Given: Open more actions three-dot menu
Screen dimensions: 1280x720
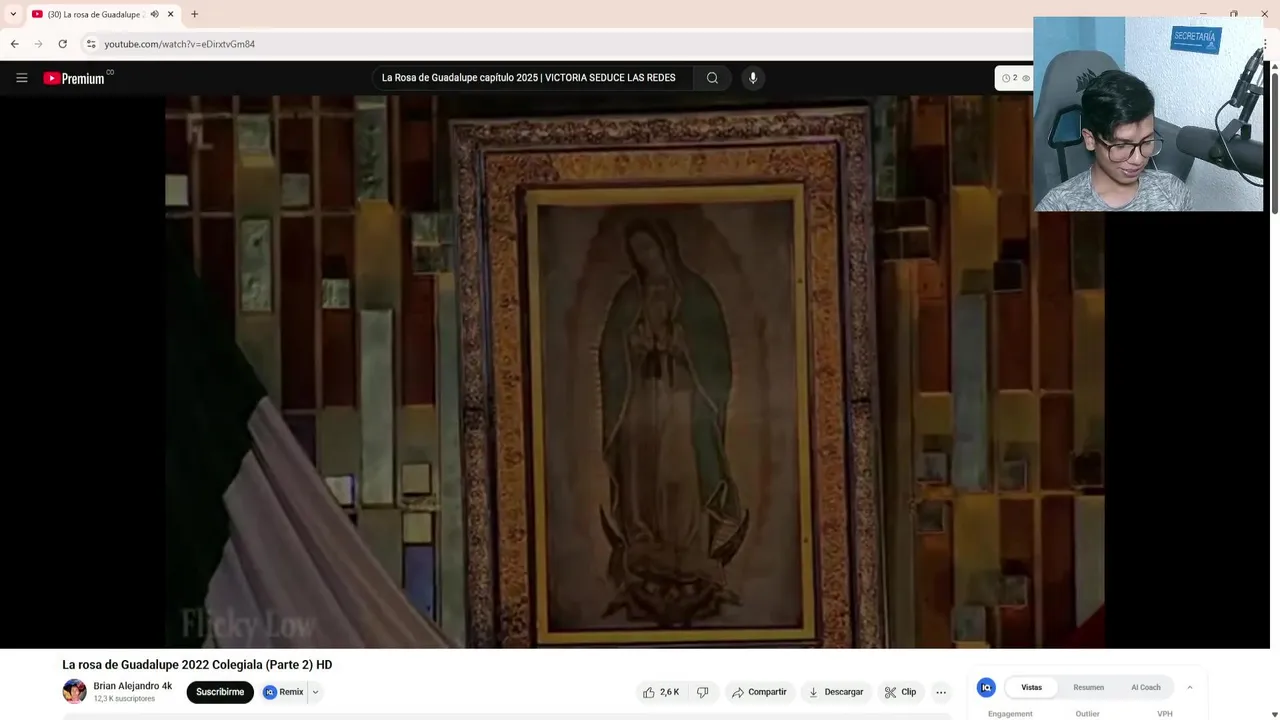Looking at the screenshot, I should pyautogui.click(x=941, y=692).
